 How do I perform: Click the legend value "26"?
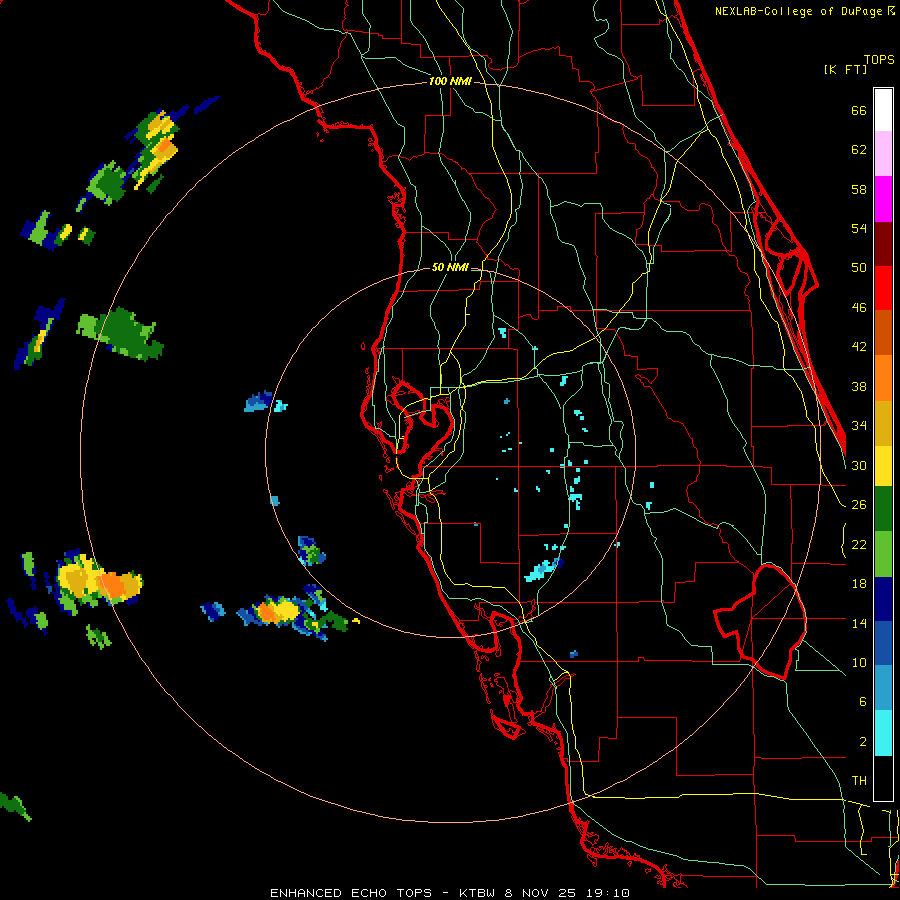[859, 505]
